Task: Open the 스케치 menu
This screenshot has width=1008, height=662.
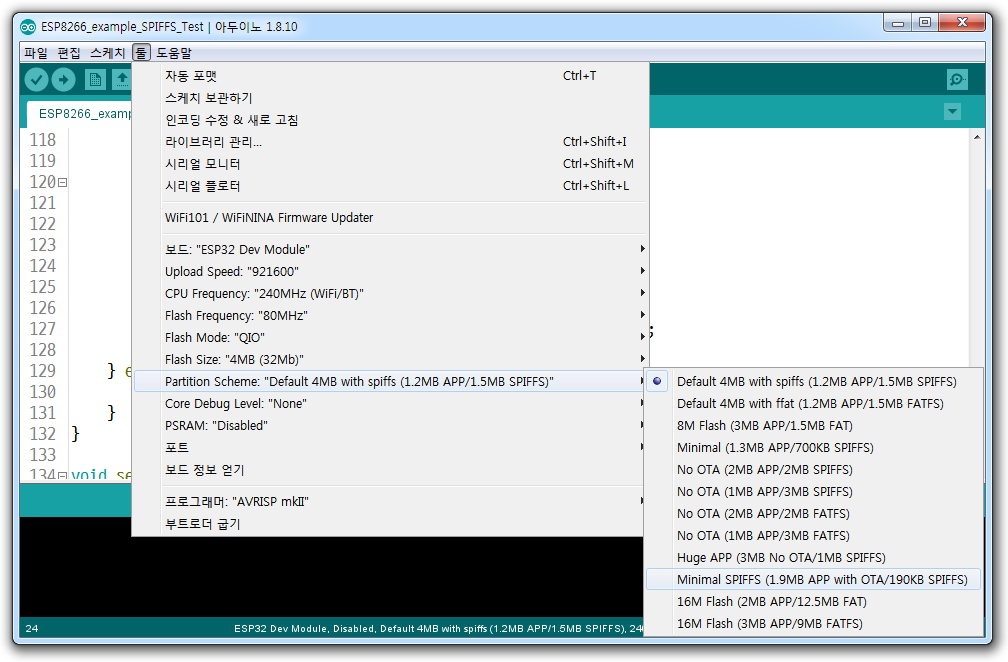Action: [x=107, y=53]
